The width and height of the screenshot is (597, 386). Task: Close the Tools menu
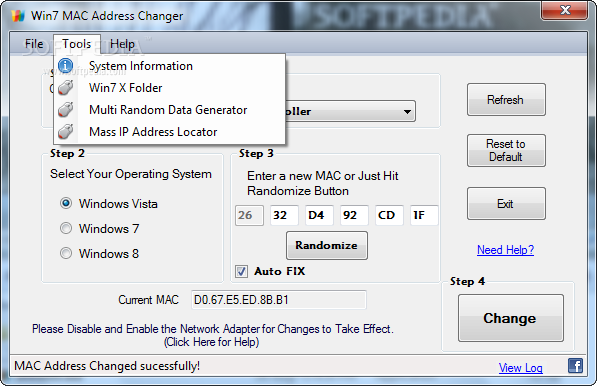tap(77, 44)
